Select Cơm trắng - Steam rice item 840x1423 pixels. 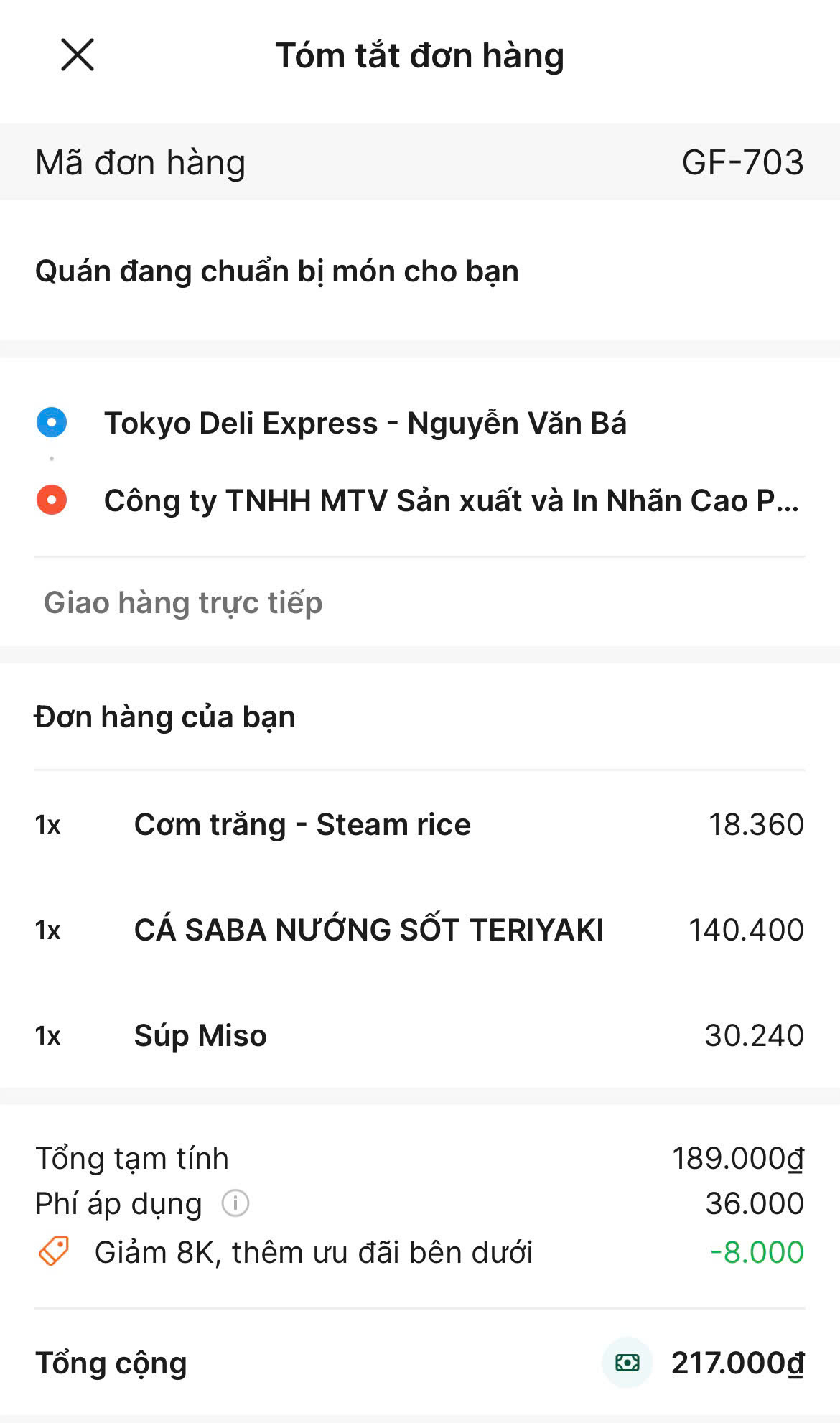[302, 824]
